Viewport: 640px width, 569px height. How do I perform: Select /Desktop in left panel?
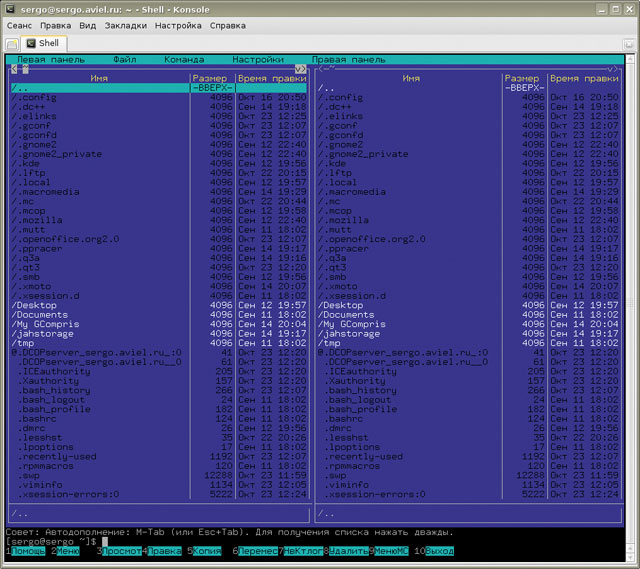[159, 305]
